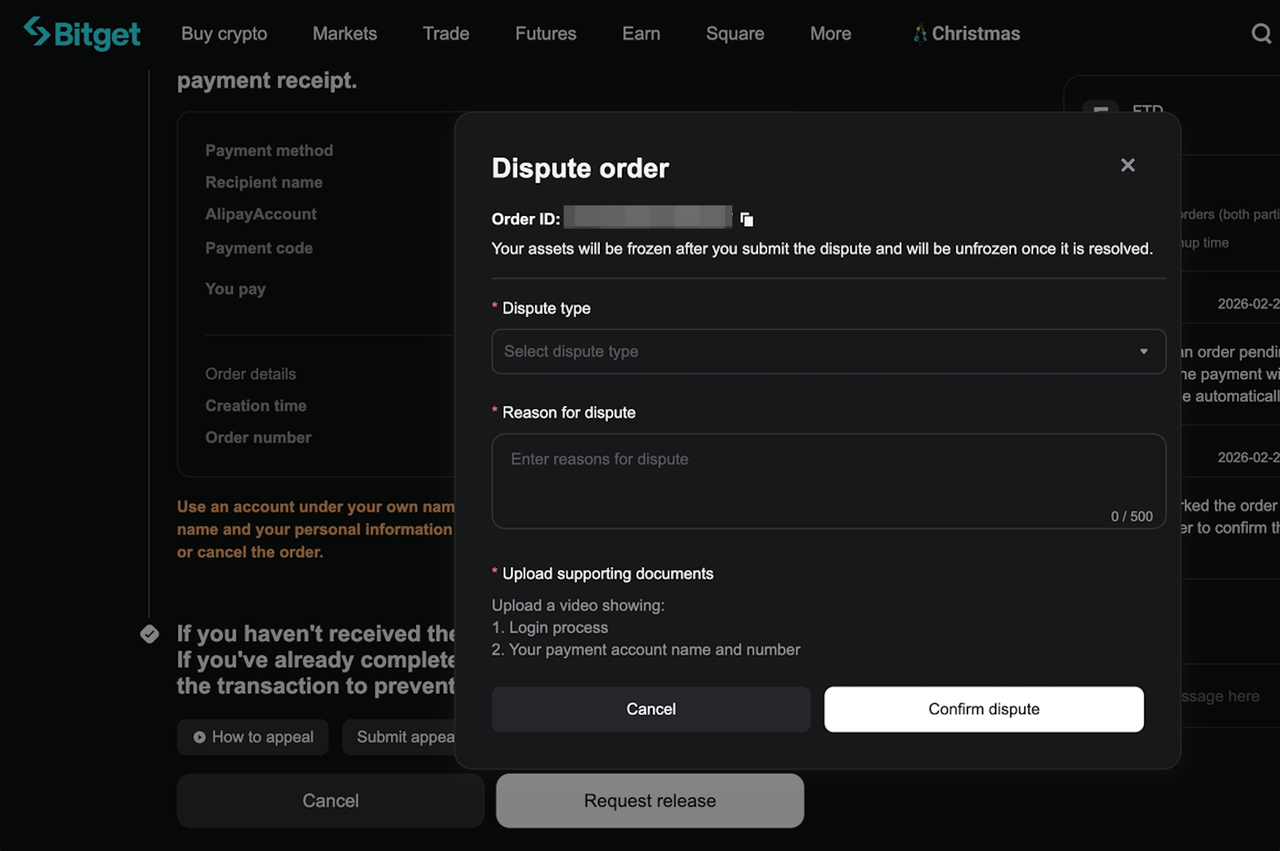Click the dispute type dropdown arrow
This screenshot has height=851, width=1280.
coord(1144,351)
